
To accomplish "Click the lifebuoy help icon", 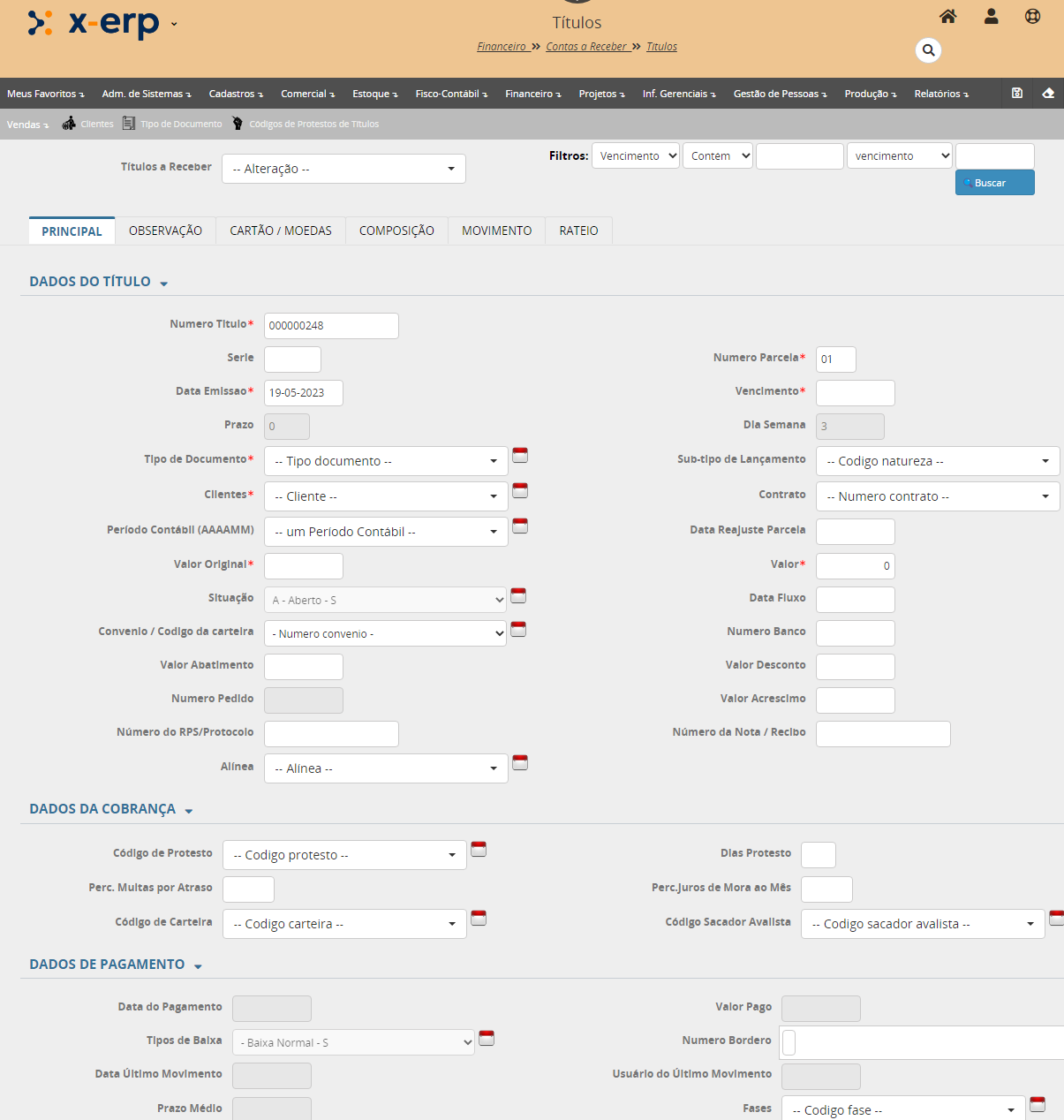I will click(x=1032, y=17).
